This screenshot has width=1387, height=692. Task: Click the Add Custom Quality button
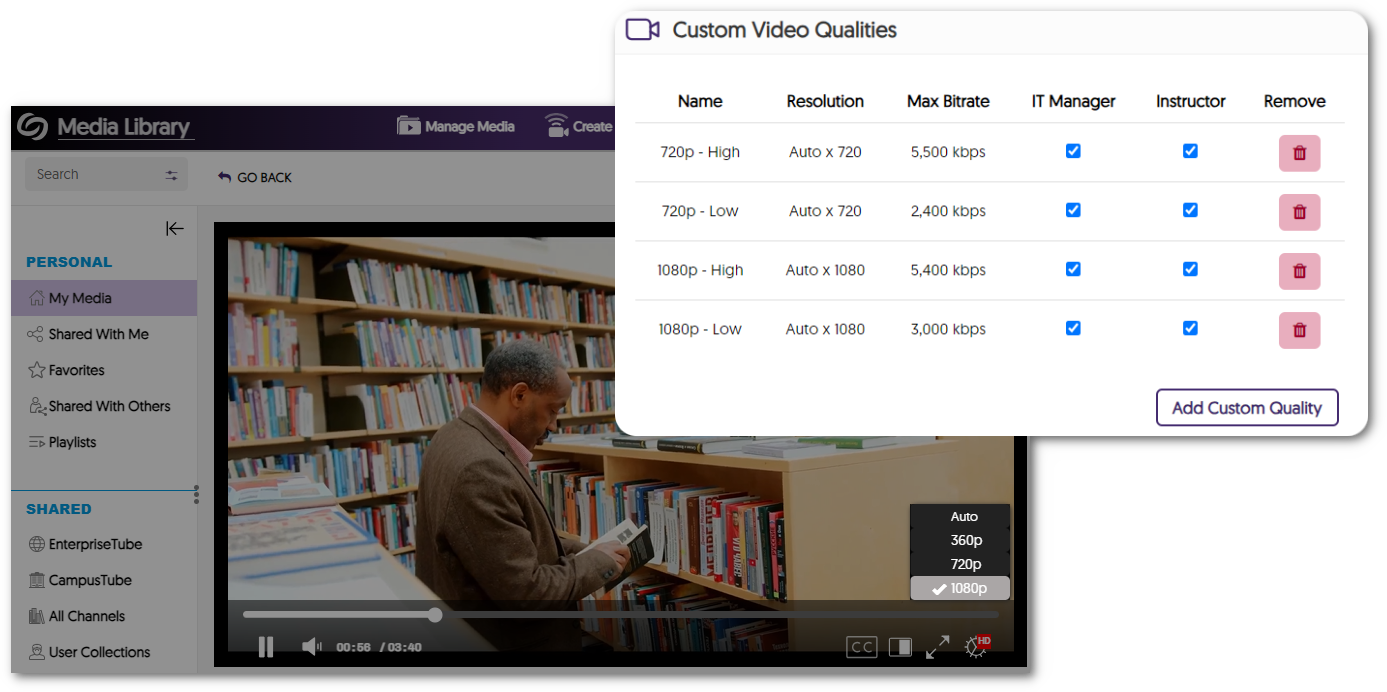(1247, 407)
